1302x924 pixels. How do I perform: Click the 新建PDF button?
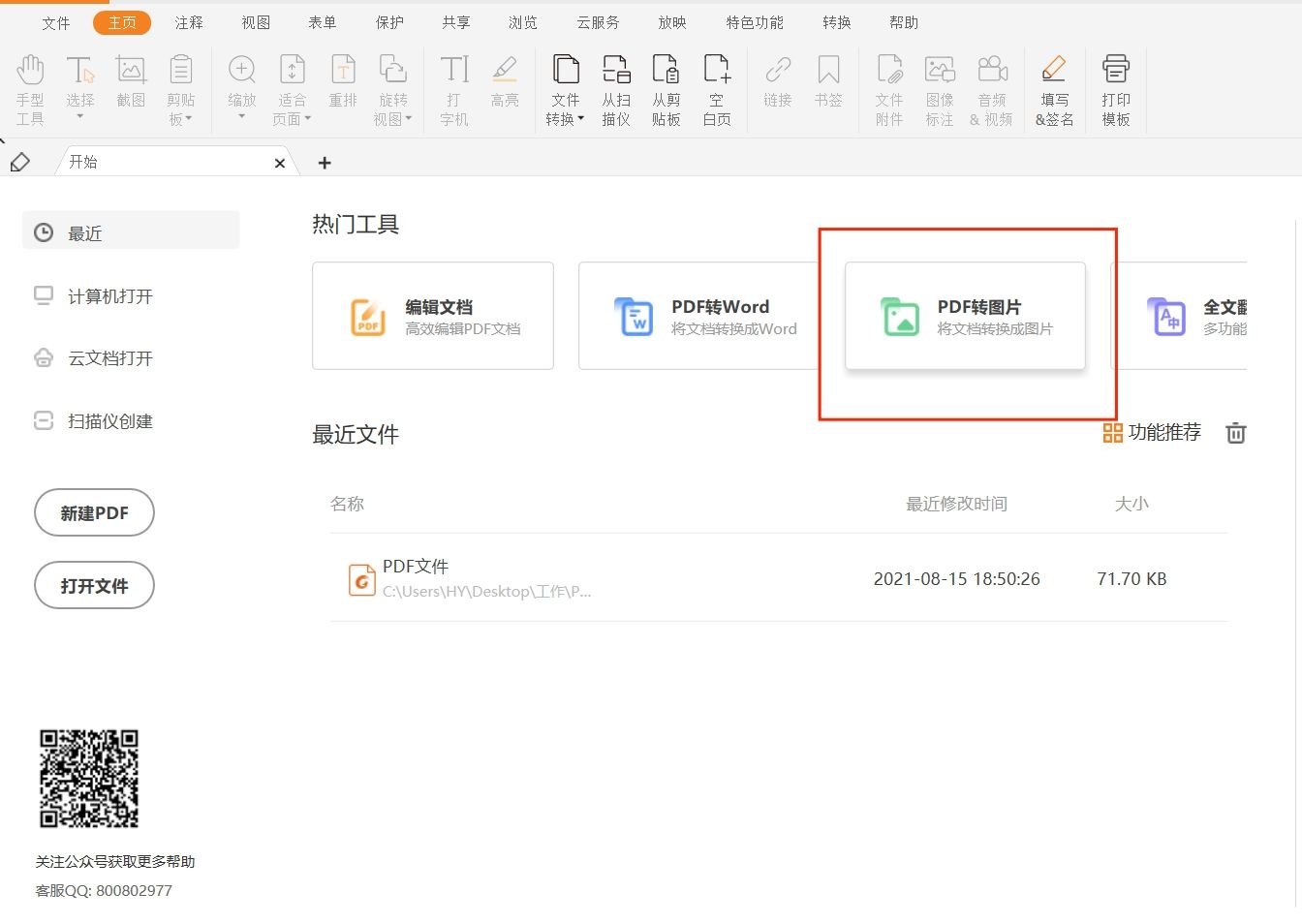[94, 512]
